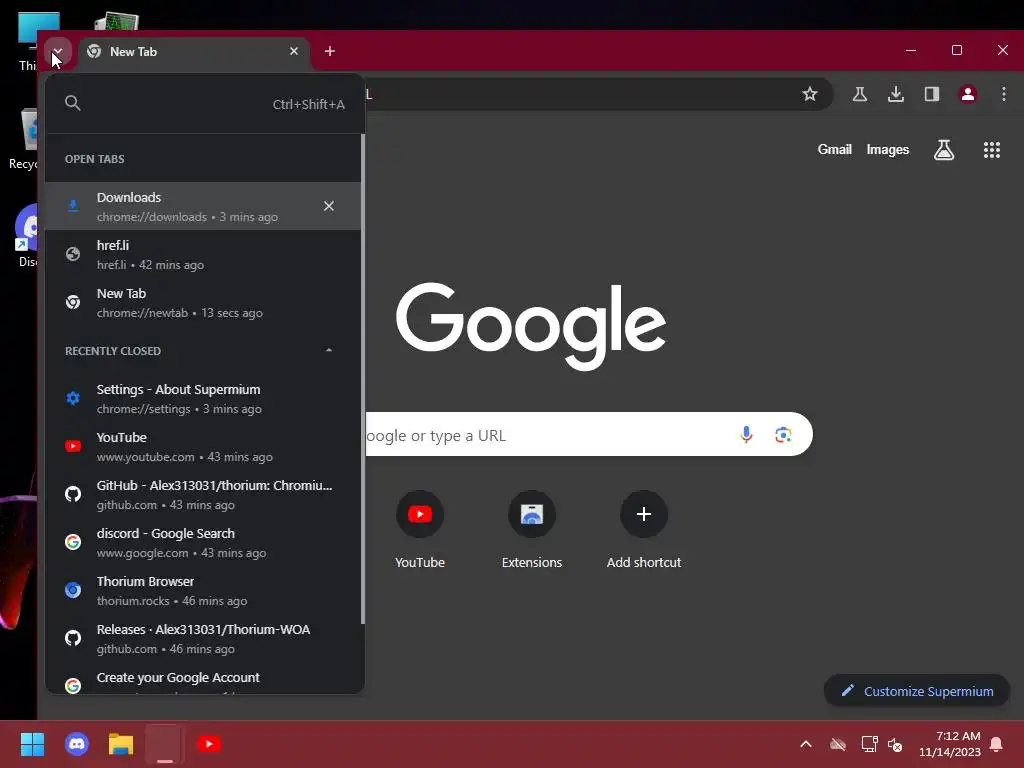Show hidden system tray icons
1024x768 pixels.
pos(806,744)
